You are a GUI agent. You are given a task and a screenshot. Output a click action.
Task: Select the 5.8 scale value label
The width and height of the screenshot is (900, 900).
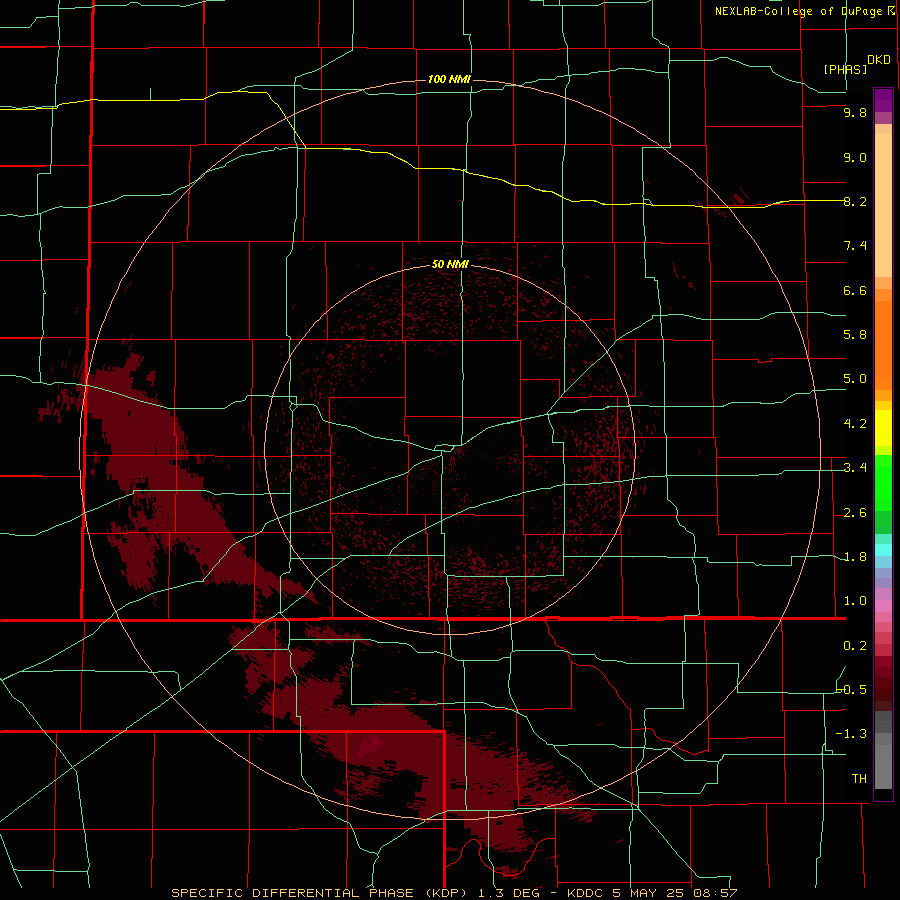(x=855, y=335)
